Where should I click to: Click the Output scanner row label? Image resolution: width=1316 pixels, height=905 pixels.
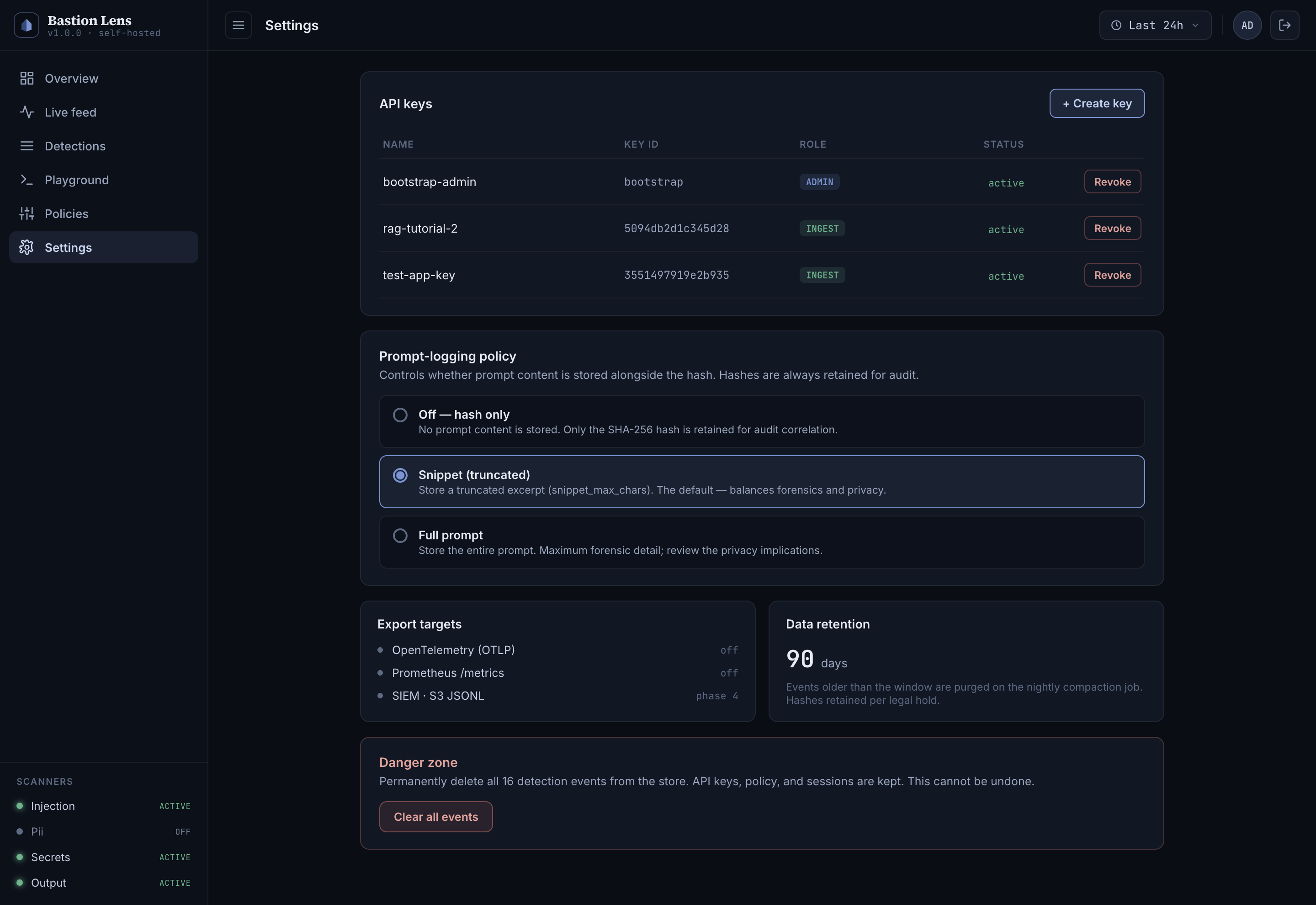coord(49,882)
